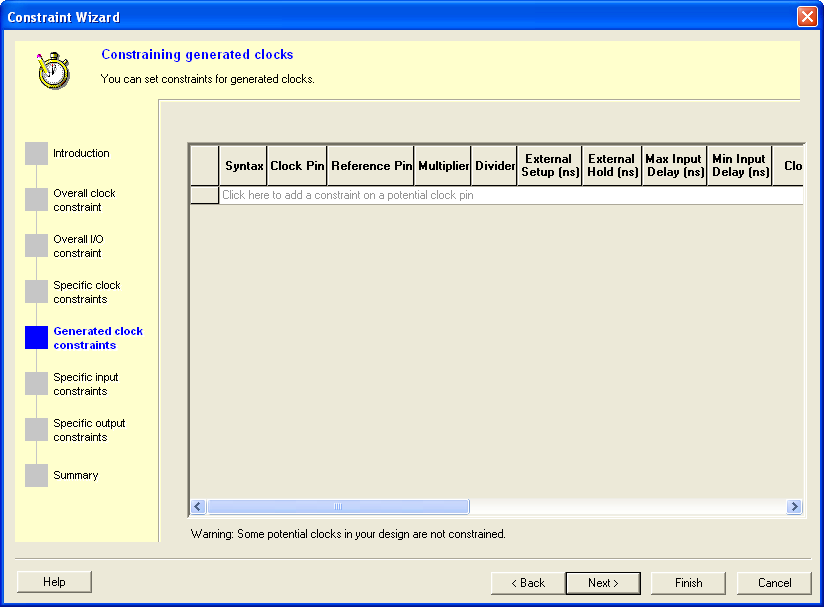Open Specific input constraints step label

click(86, 384)
